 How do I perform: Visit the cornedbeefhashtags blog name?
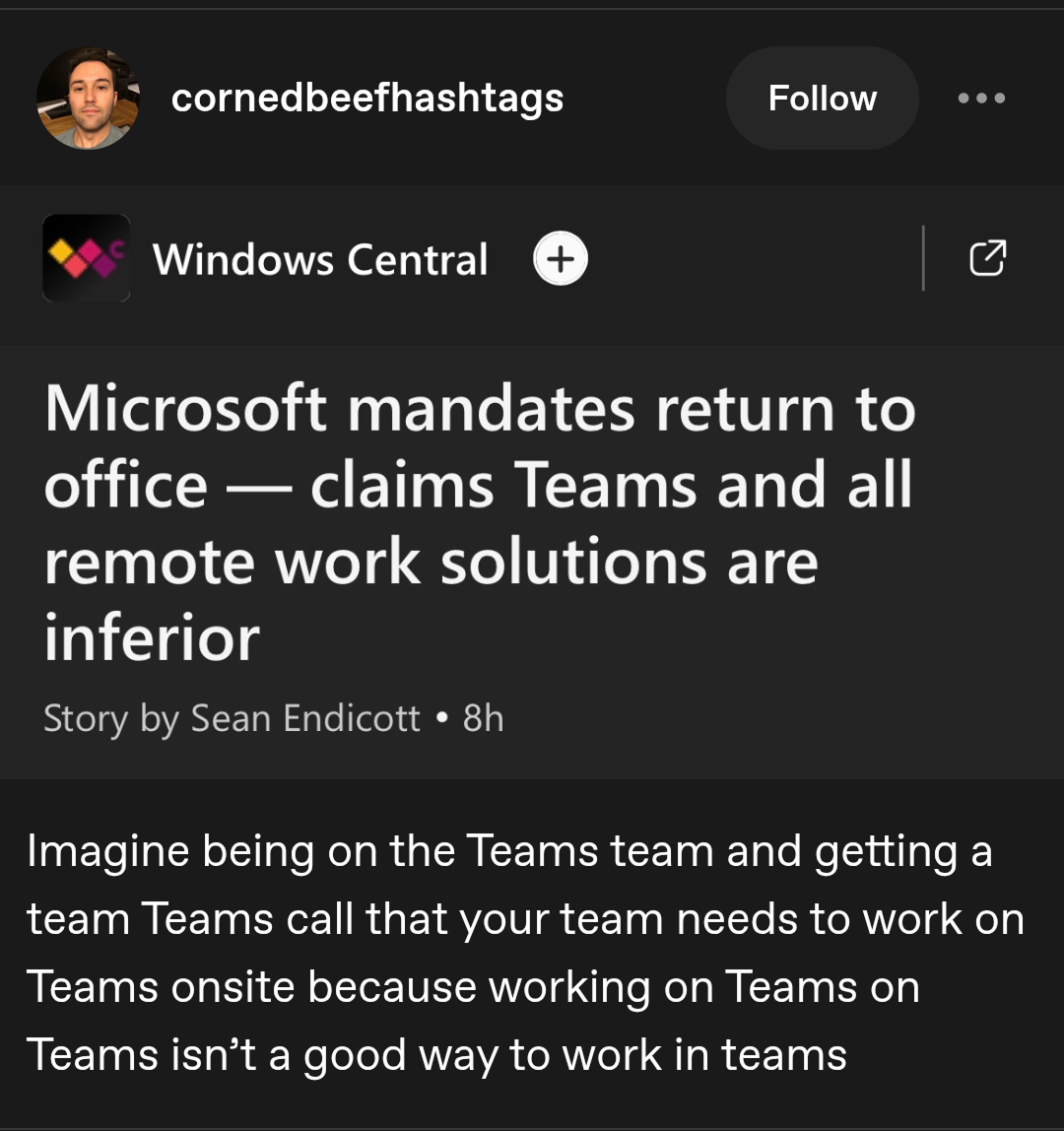coord(366,98)
